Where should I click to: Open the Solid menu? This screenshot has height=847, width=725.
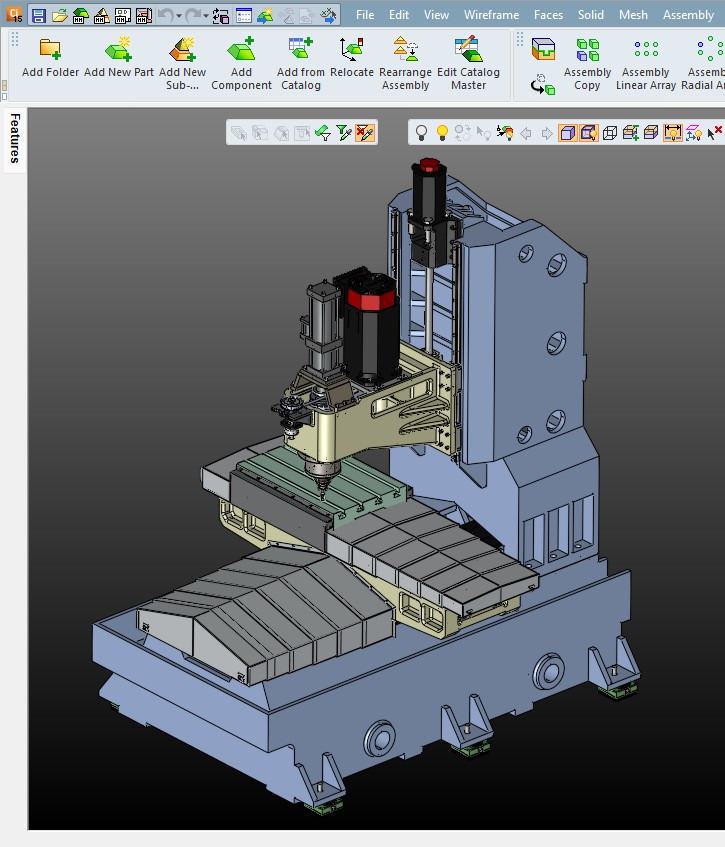pyautogui.click(x=591, y=15)
